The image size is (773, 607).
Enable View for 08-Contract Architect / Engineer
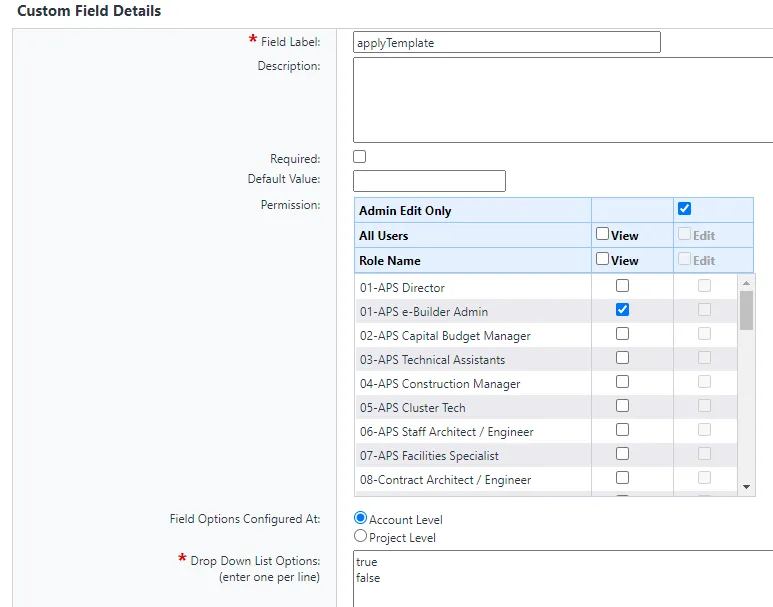622,478
